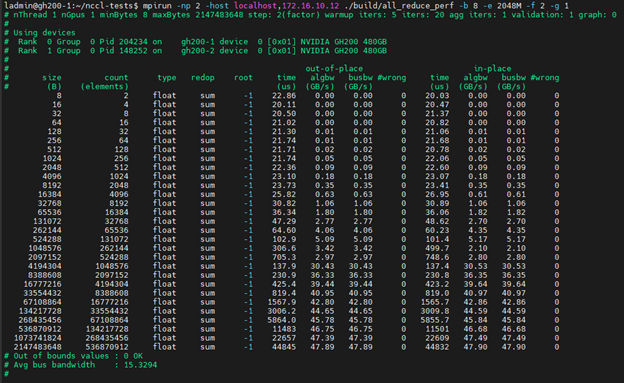Click the 'in-place' header
The width and height of the screenshot is (624, 383).
(492, 68)
